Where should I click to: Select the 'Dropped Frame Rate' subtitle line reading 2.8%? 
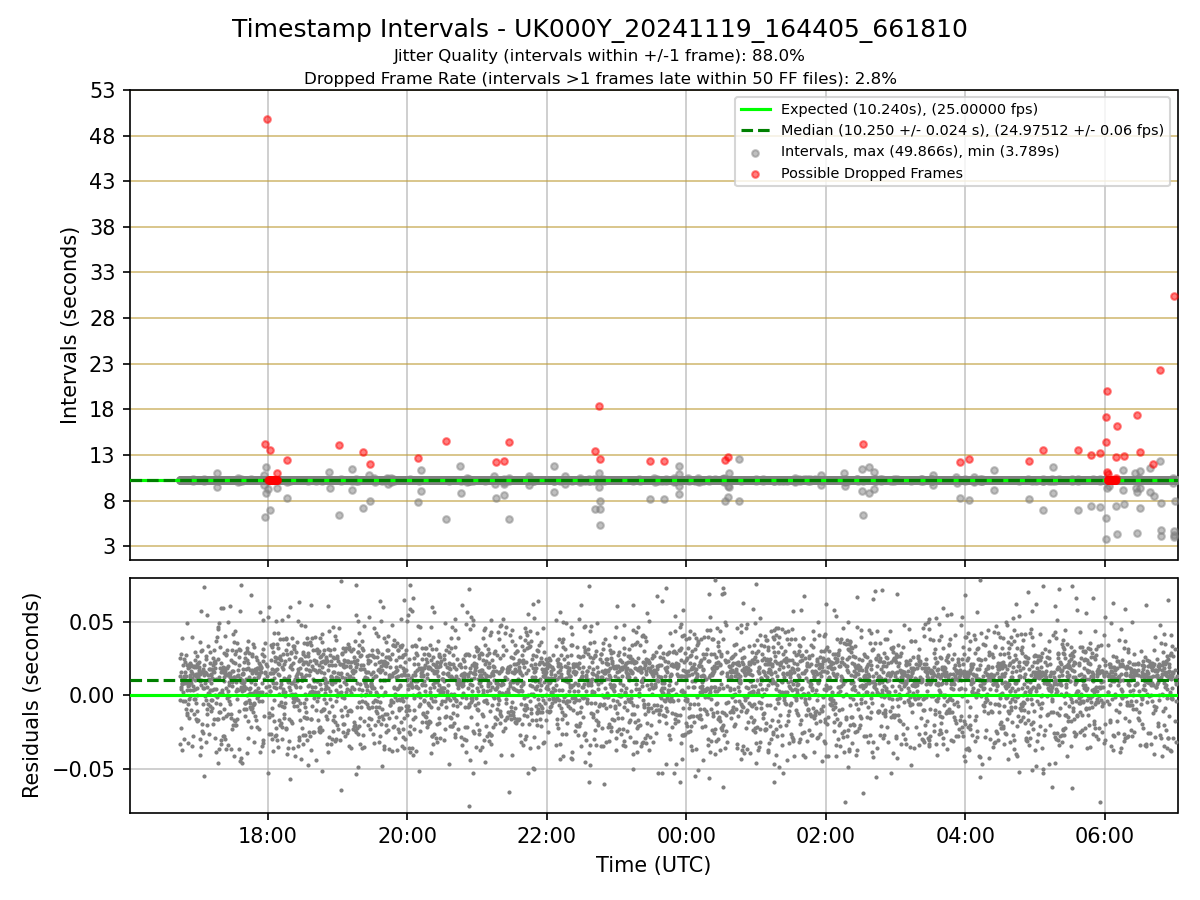click(x=600, y=78)
